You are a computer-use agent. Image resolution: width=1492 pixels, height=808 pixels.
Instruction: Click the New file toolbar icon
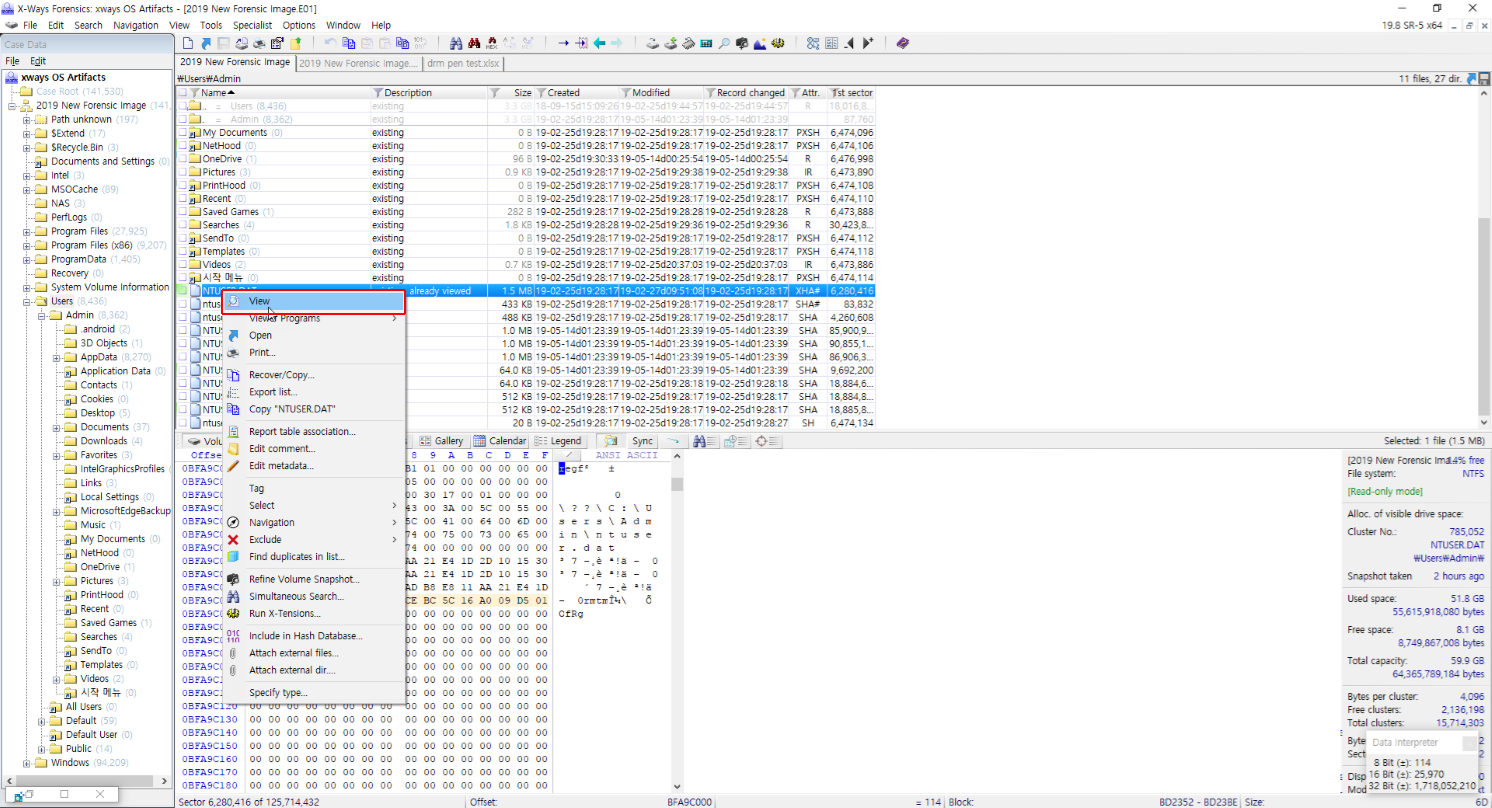click(187, 44)
